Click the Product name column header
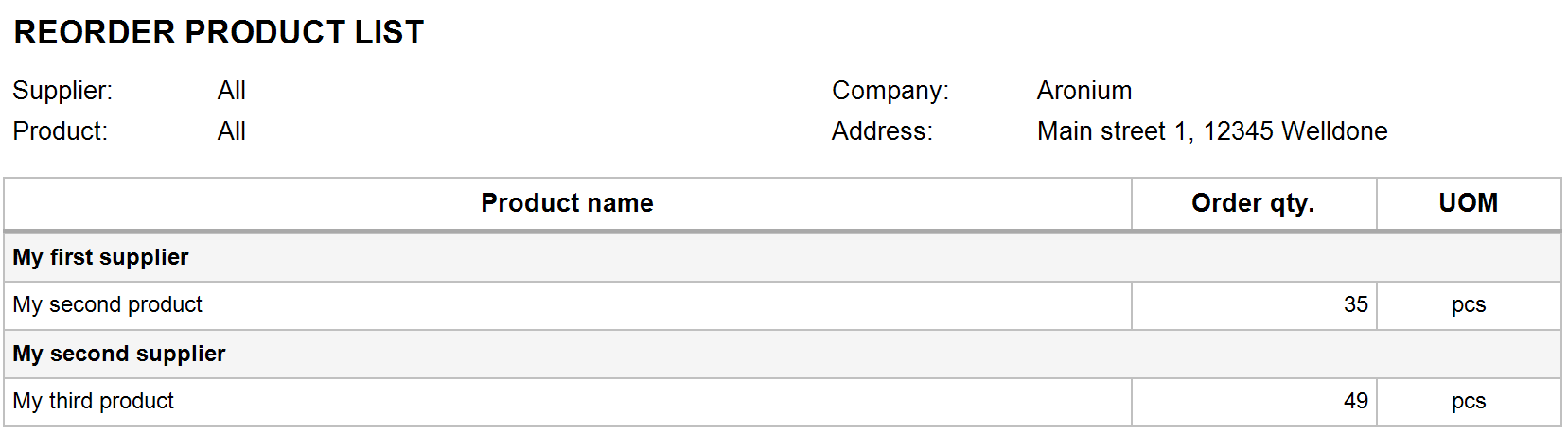Viewport: 1568px width, 433px height. point(568,203)
